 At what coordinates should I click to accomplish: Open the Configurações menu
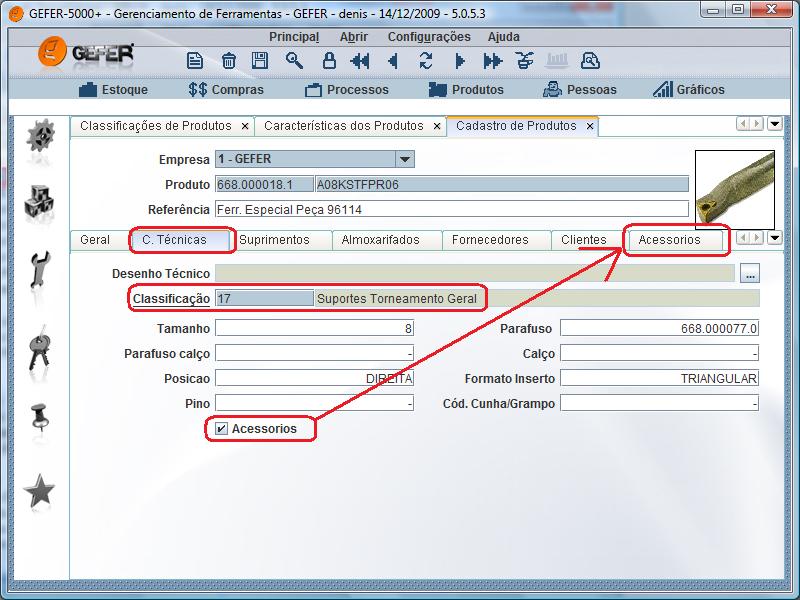(429, 37)
